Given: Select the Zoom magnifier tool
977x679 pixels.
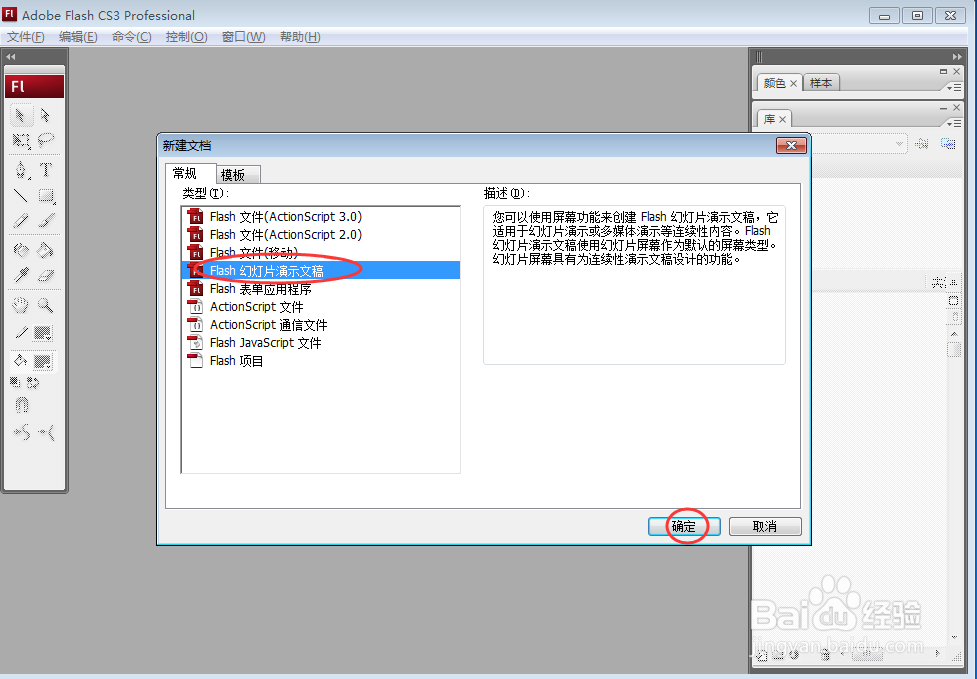Looking at the screenshot, I should [x=45, y=305].
